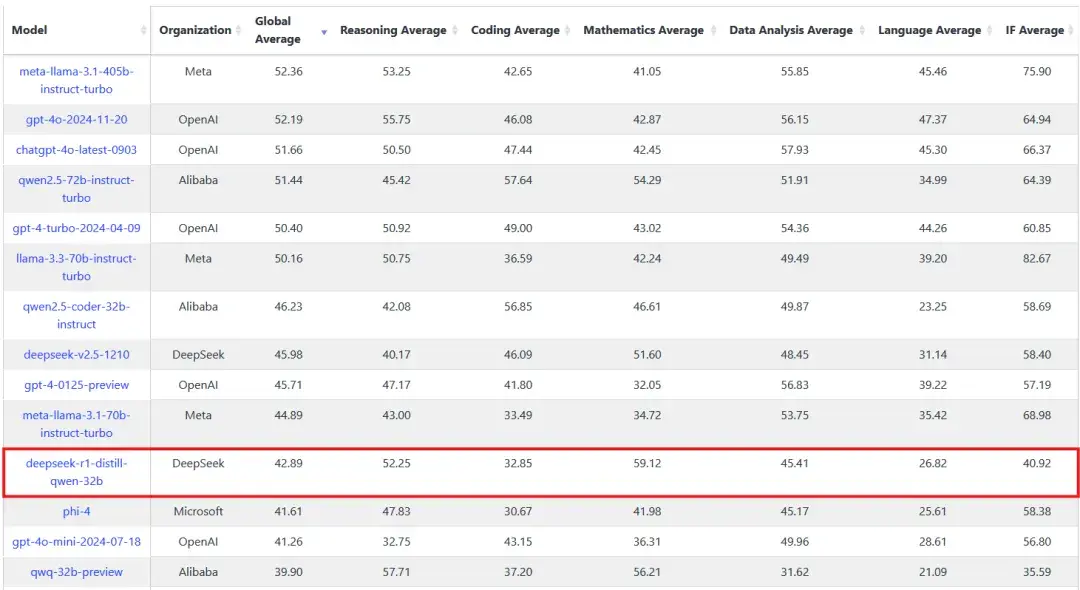Click the Mathematics Average sort icon
This screenshot has width=1080, height=590.
coord(713,31)
